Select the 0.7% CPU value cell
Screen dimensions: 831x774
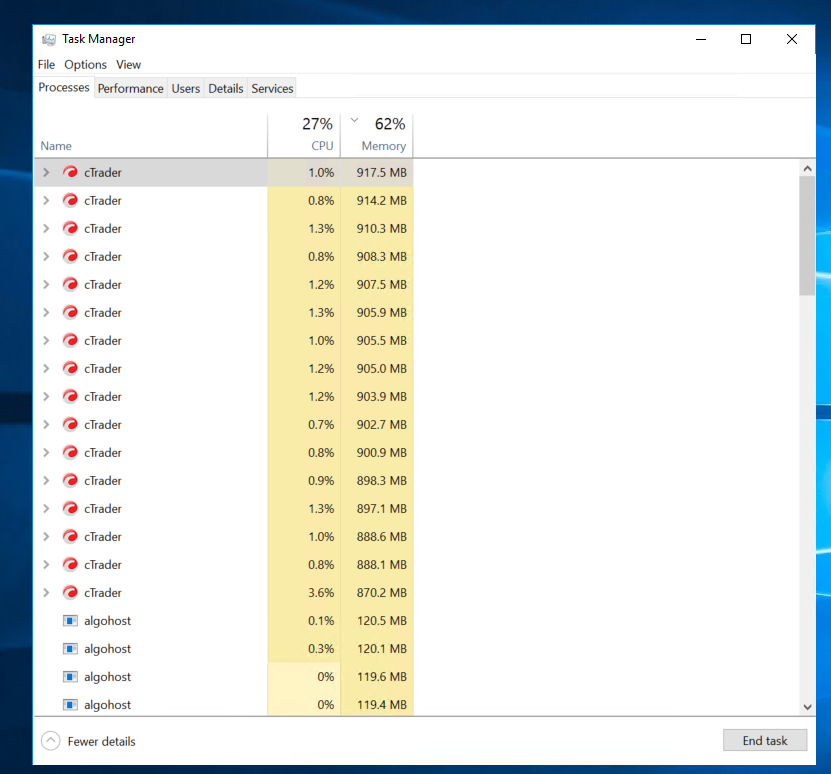point(304,425)
